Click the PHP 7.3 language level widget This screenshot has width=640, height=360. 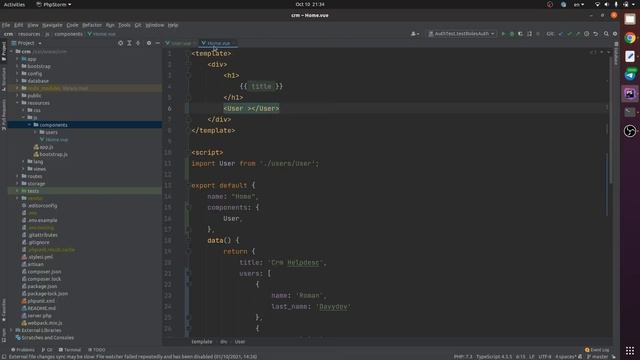coord(462,356)
